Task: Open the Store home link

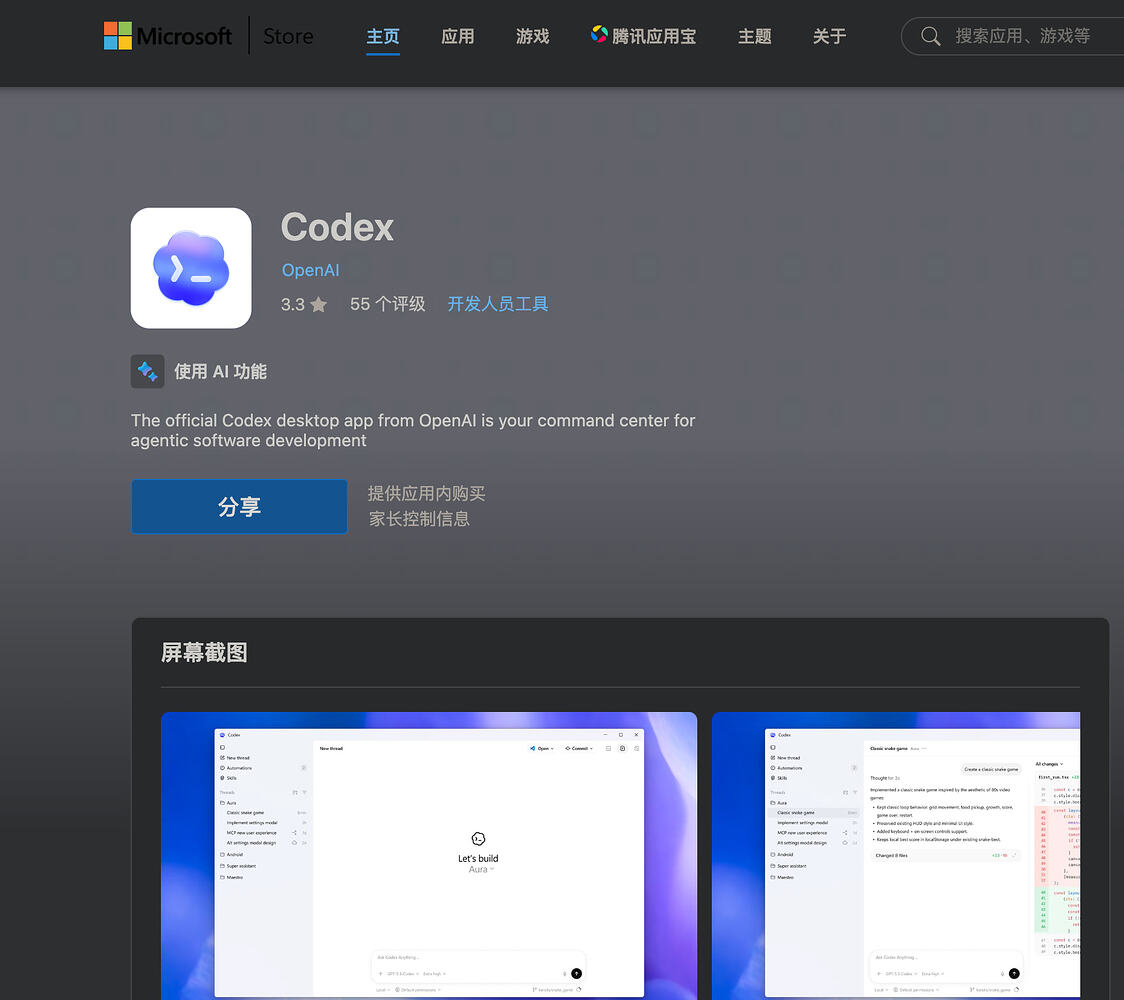Action: (287, 36)
